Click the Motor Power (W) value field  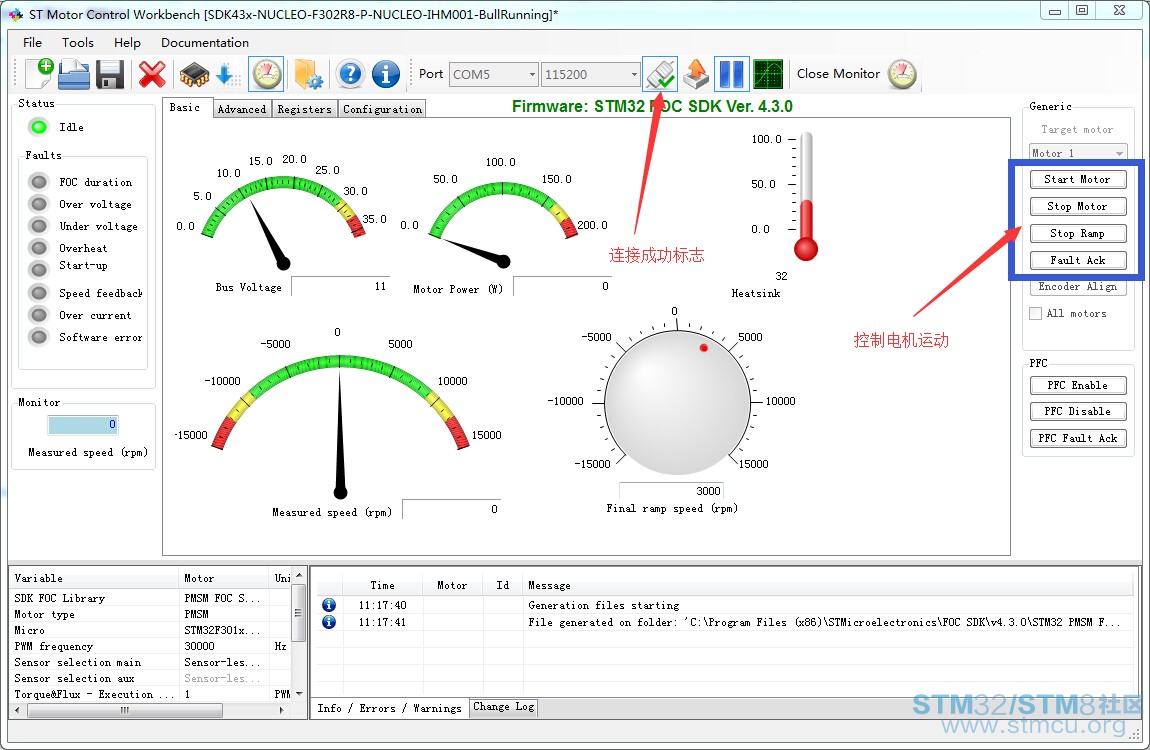[562, 286]
